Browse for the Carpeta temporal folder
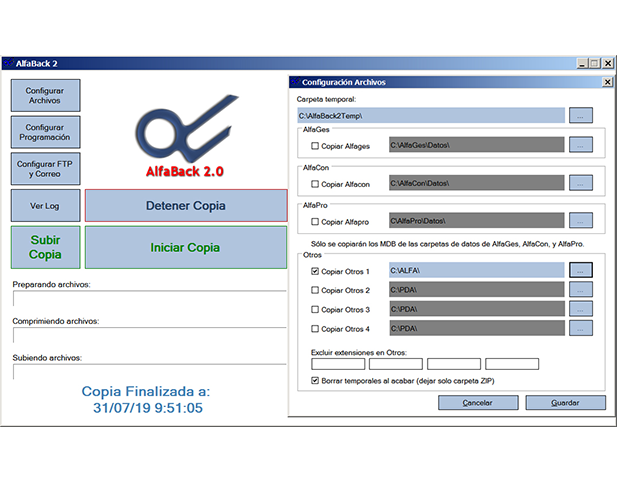The height and width of the screenshot is (492, 617). tap(581, 116)
